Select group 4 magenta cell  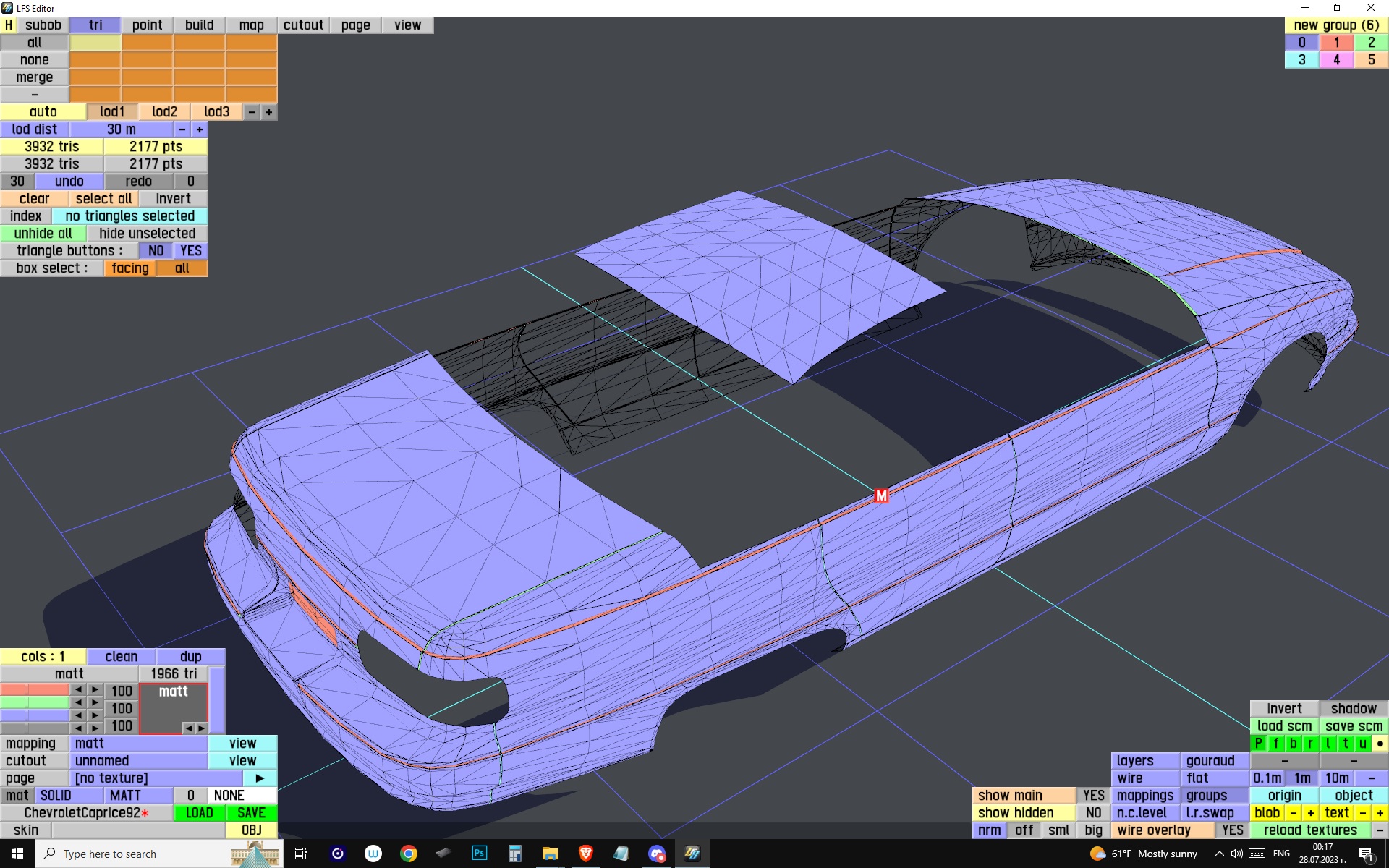[x=1336, y=59]
